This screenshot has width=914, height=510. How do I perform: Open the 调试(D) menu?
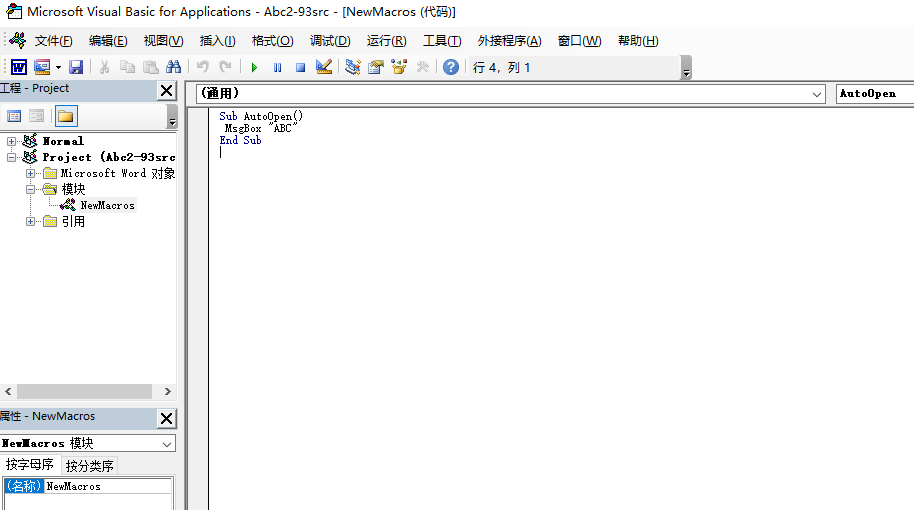point(330,41)
